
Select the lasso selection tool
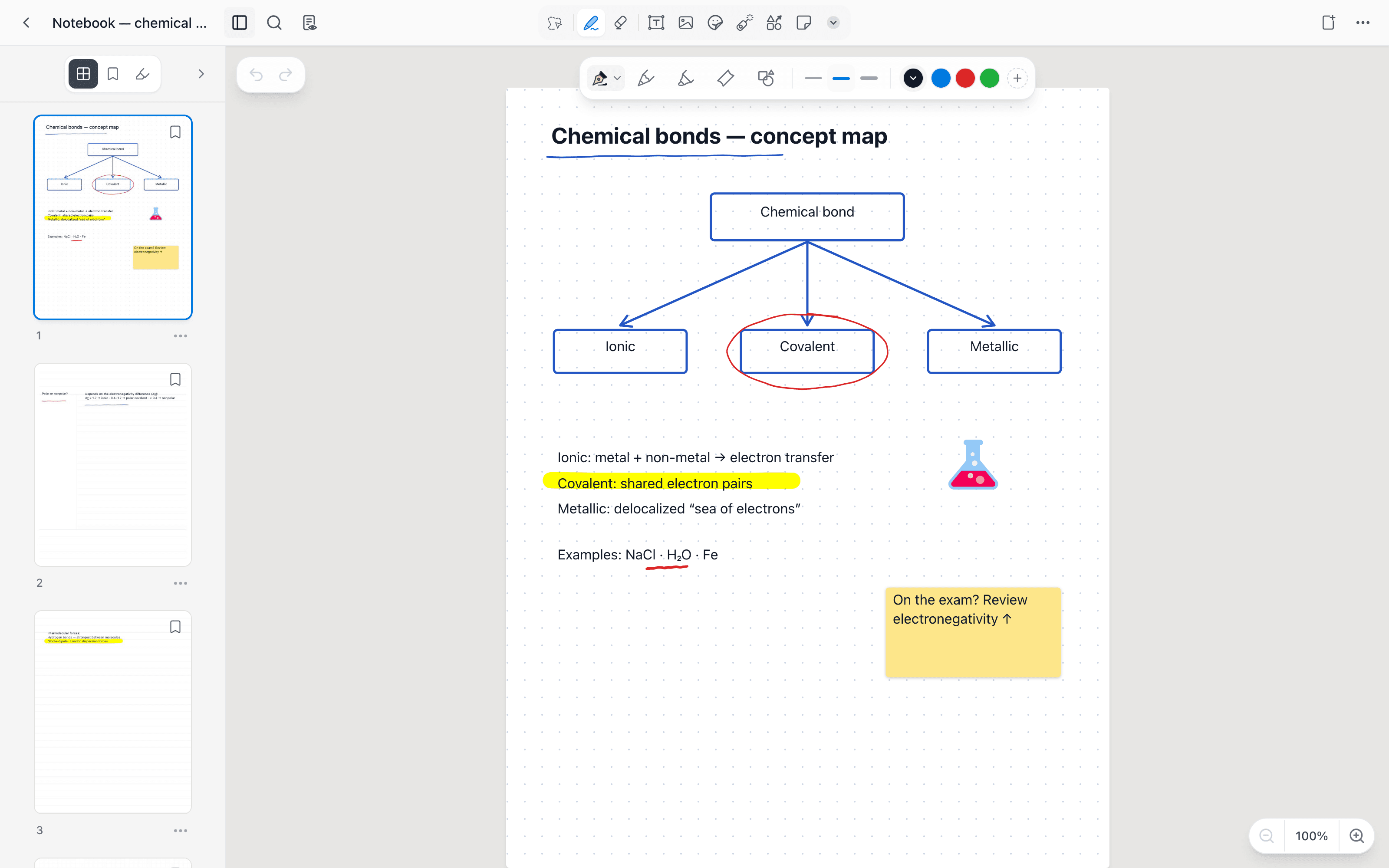coord(554,23)
